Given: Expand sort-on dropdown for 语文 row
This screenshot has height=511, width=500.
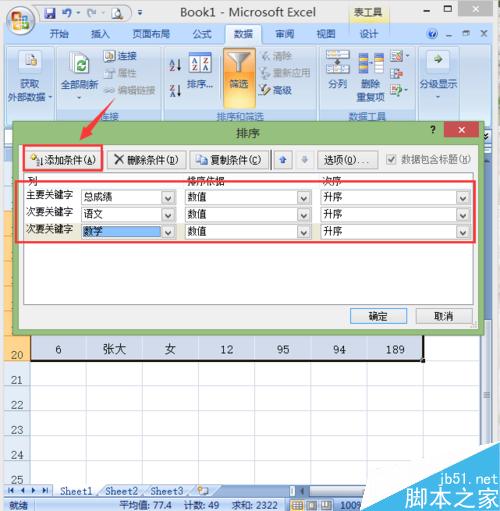Looking at the screenshot, I should point(303,215).
